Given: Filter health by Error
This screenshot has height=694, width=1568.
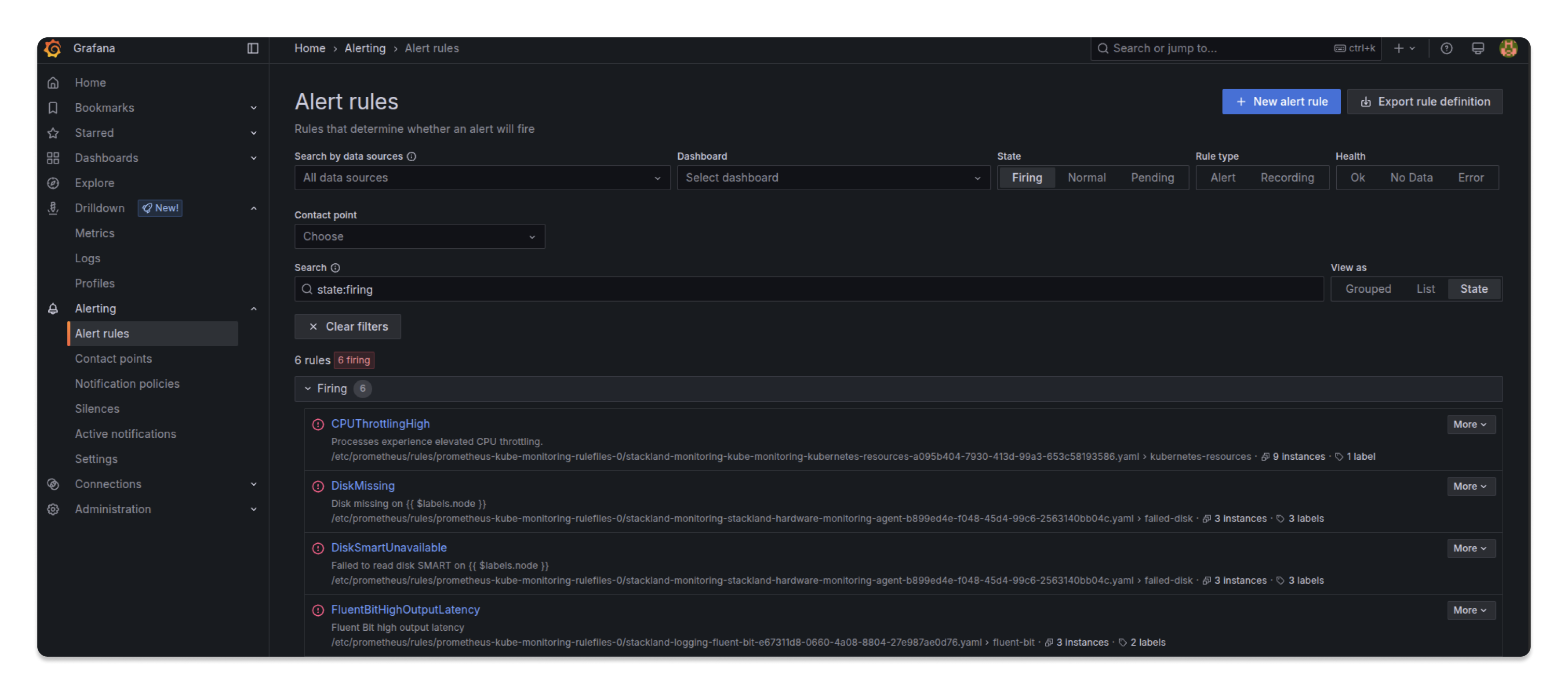Looking at the screenshot, I should (x=1470, y=178).
